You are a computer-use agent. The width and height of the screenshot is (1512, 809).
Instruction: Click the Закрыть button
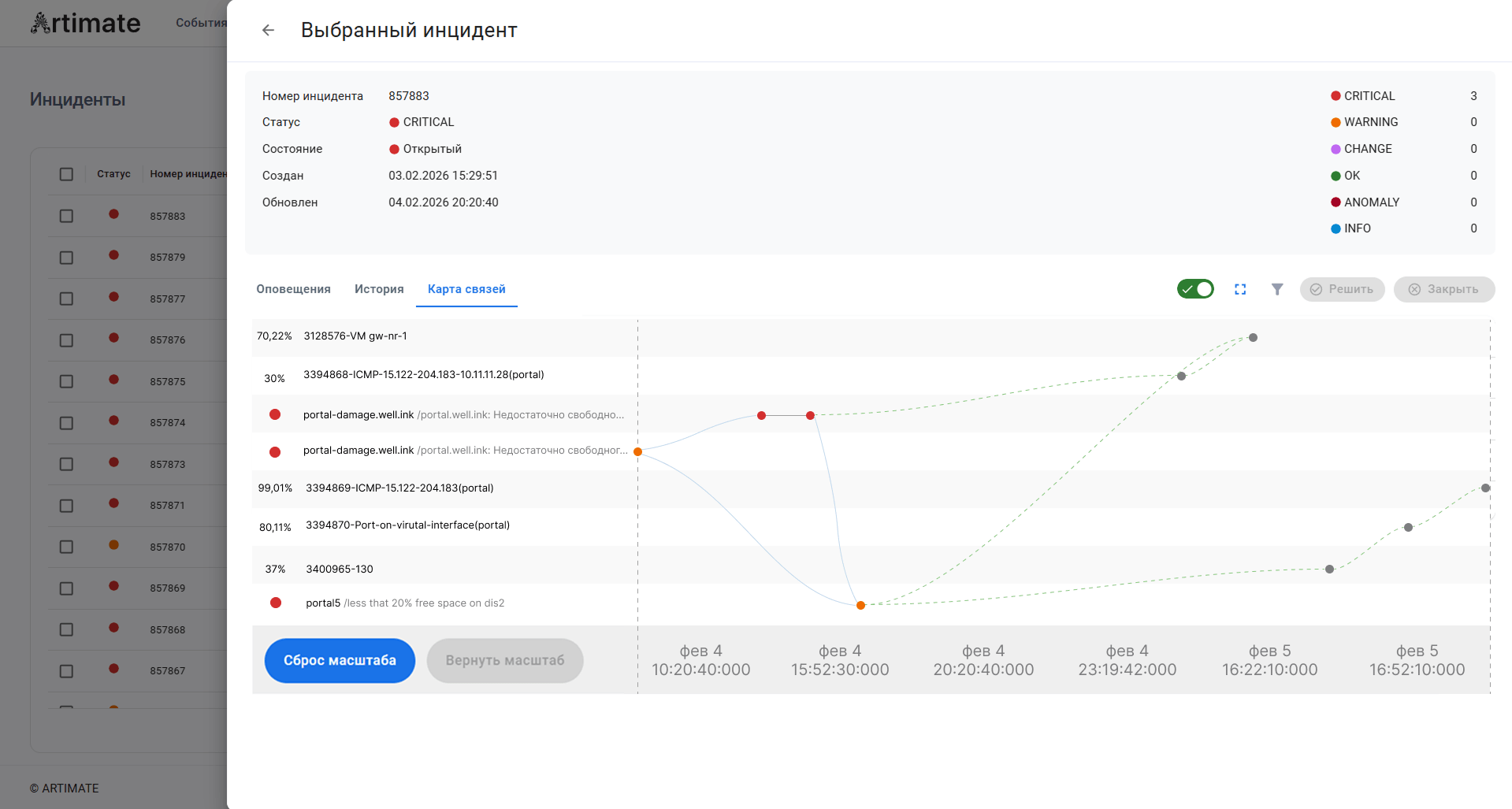(x=1443, y=289)
